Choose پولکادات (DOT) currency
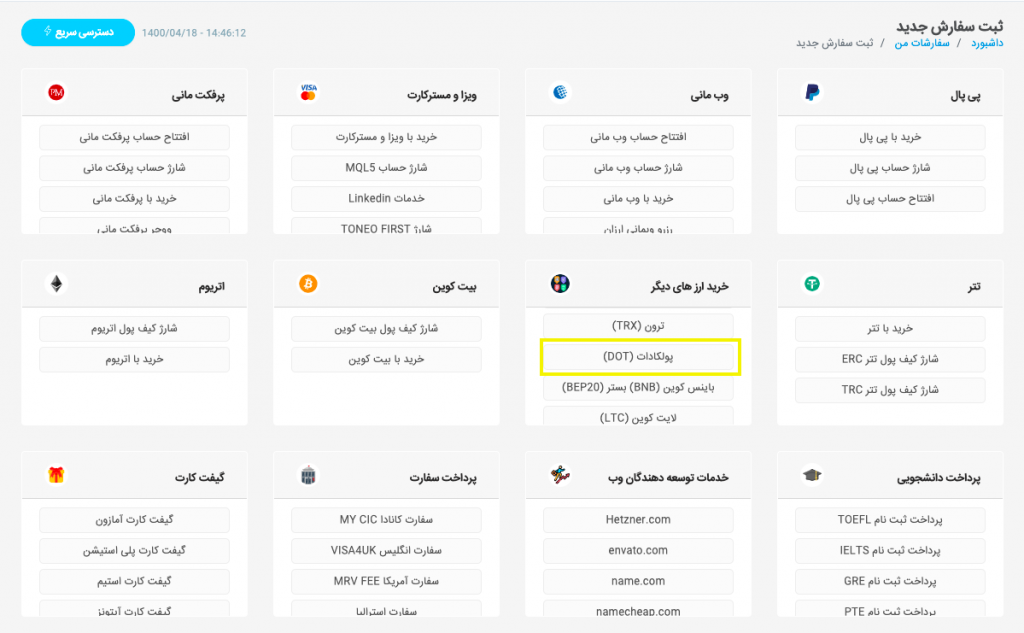This screenshot has height=633, width=1024. click(638, 357)
